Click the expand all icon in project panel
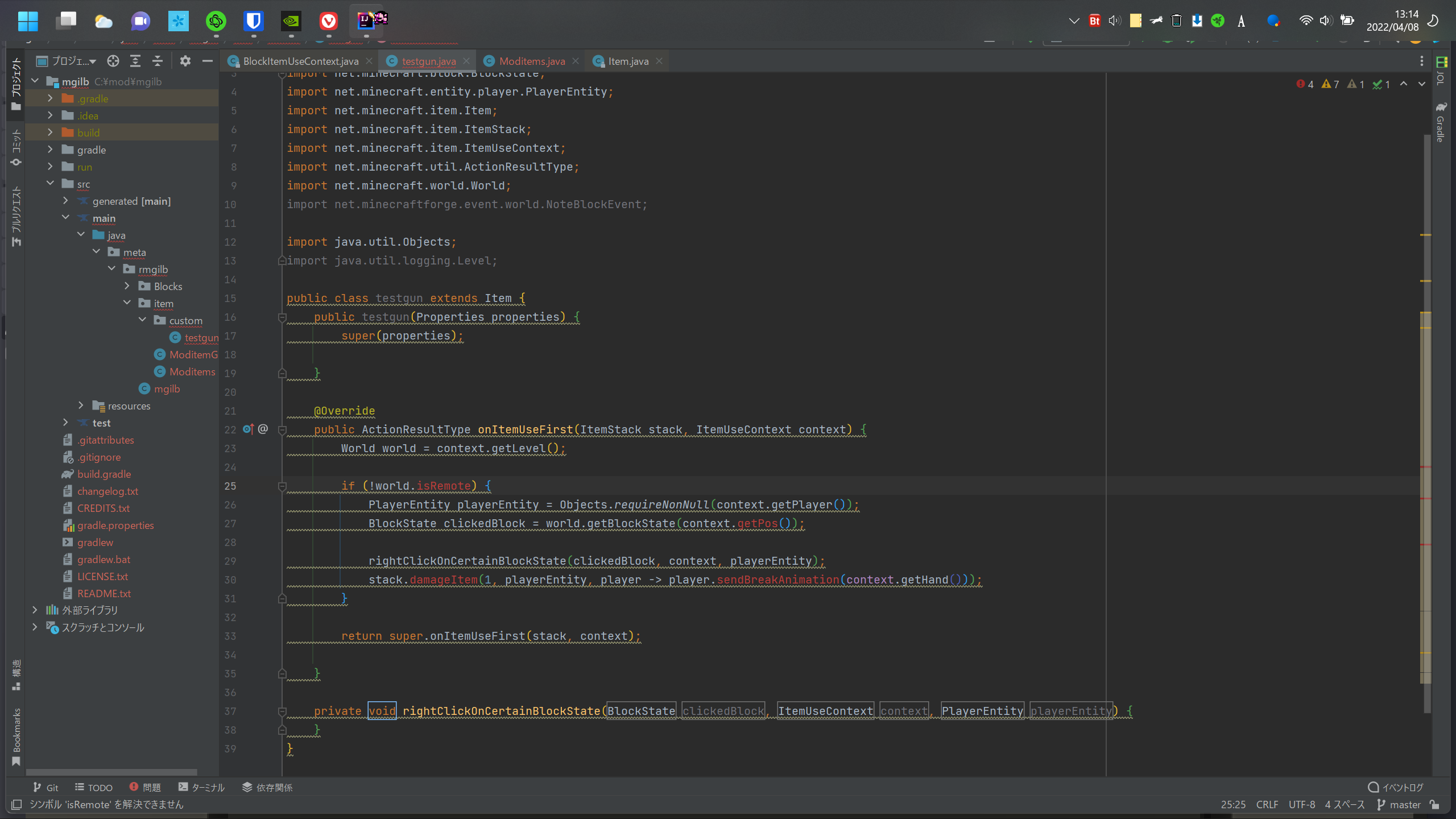Image resolution: width=1456 pixels, height=819 pixels. (135, 61)
